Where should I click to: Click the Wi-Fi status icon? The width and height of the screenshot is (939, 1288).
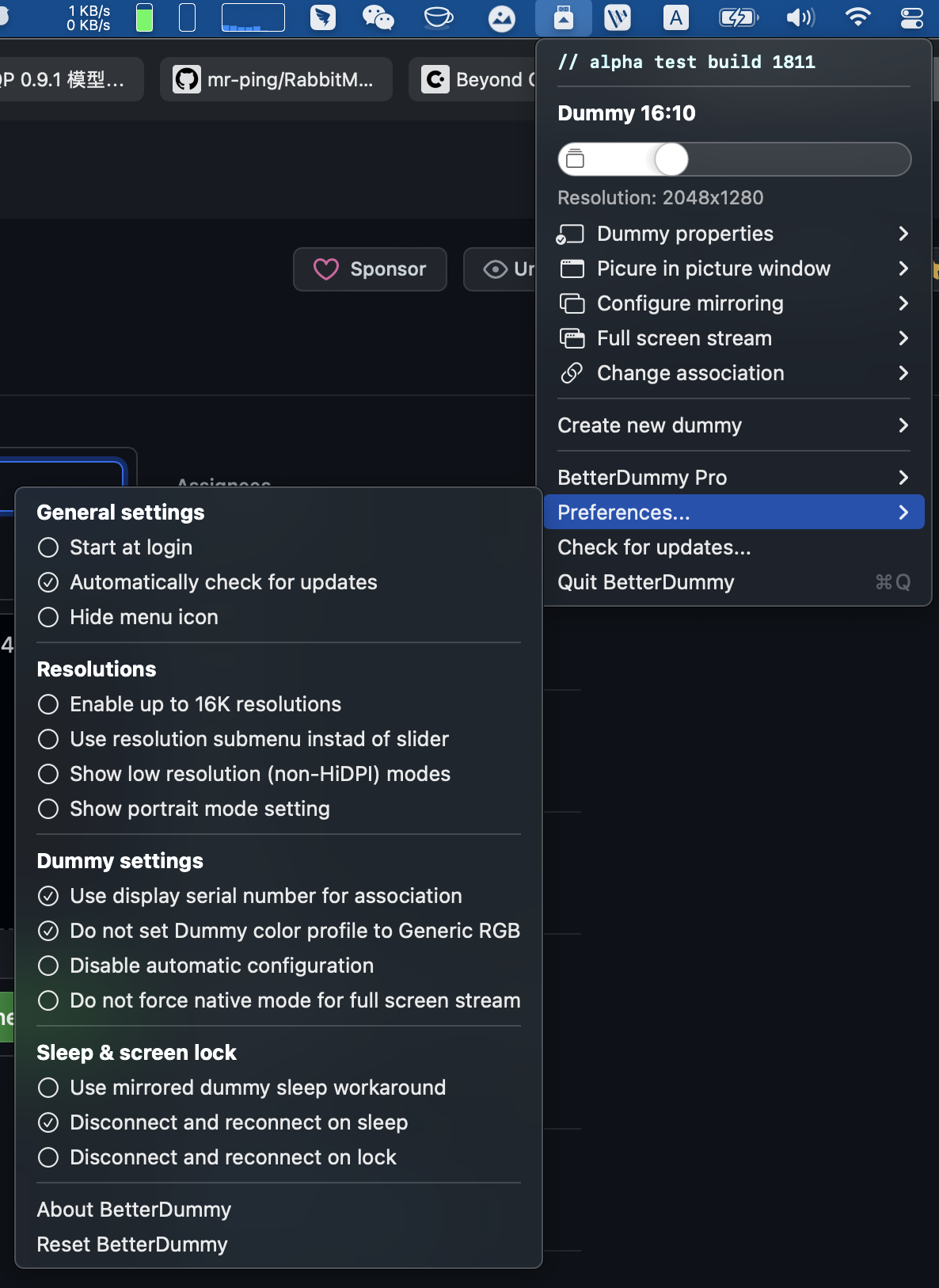(x=857, y=17)
